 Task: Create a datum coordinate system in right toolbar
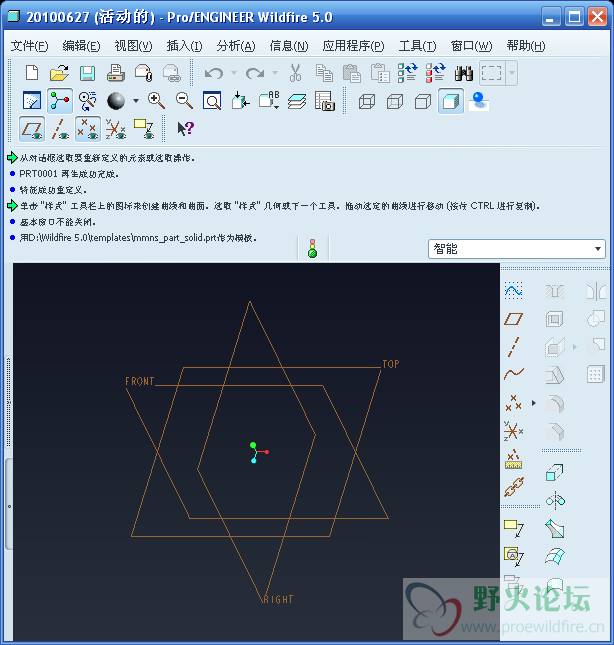[514, 432]
